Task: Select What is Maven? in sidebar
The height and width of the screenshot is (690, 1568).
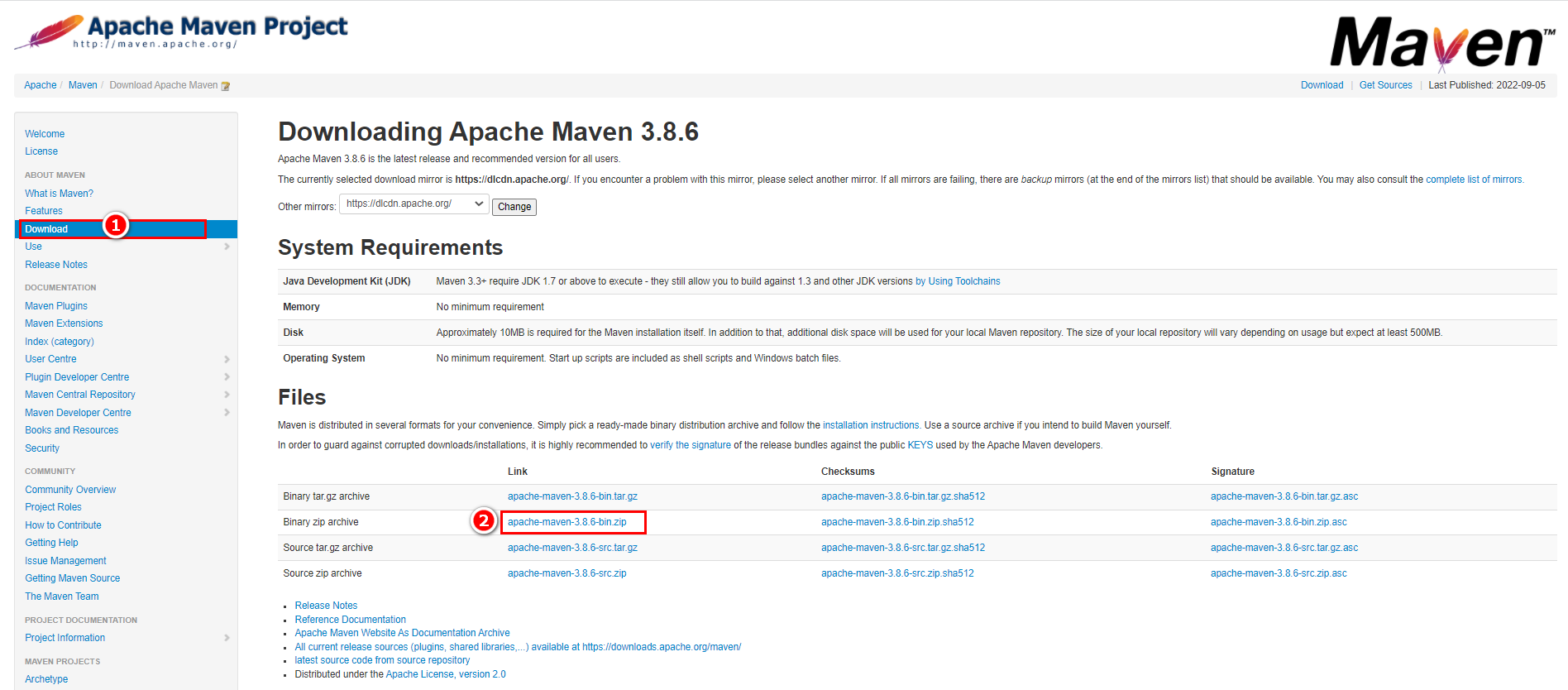Action: [59, 194]
